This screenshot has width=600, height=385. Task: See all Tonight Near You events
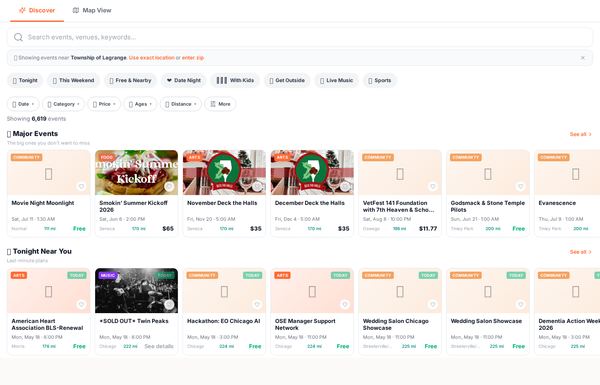pyautogui.click(x=580, y=252)
